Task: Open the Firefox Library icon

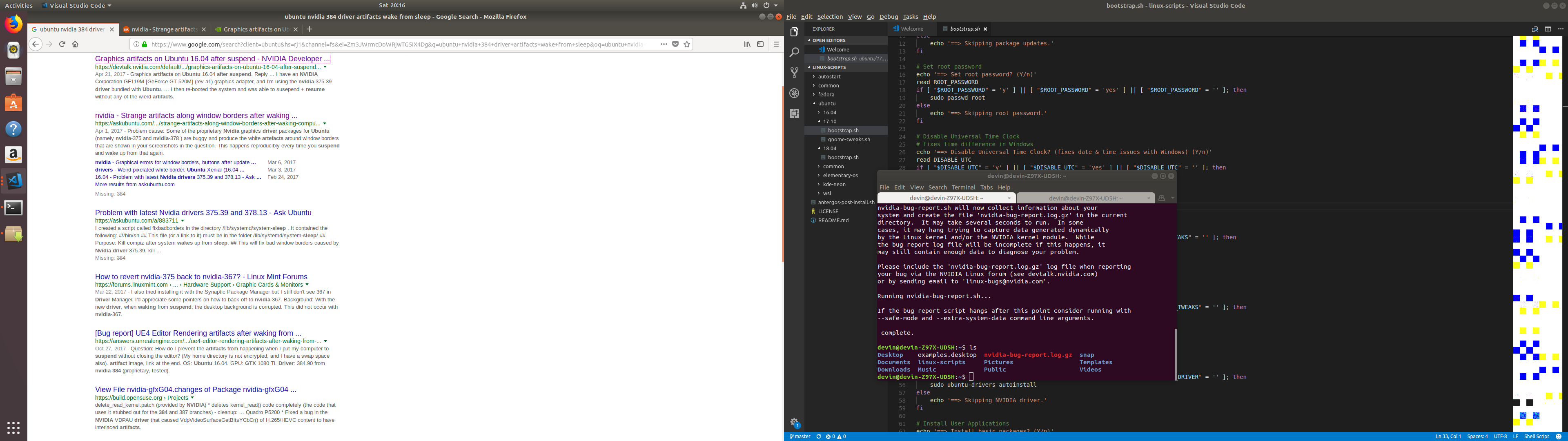Action: [x=747, y=44]
